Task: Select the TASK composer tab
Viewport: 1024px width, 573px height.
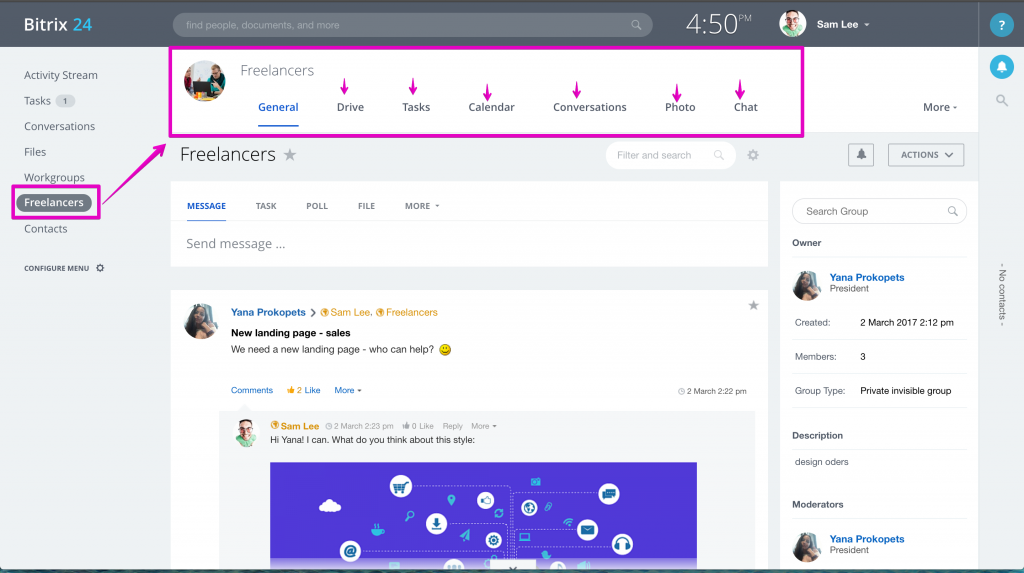Action: tap(266, 206)
